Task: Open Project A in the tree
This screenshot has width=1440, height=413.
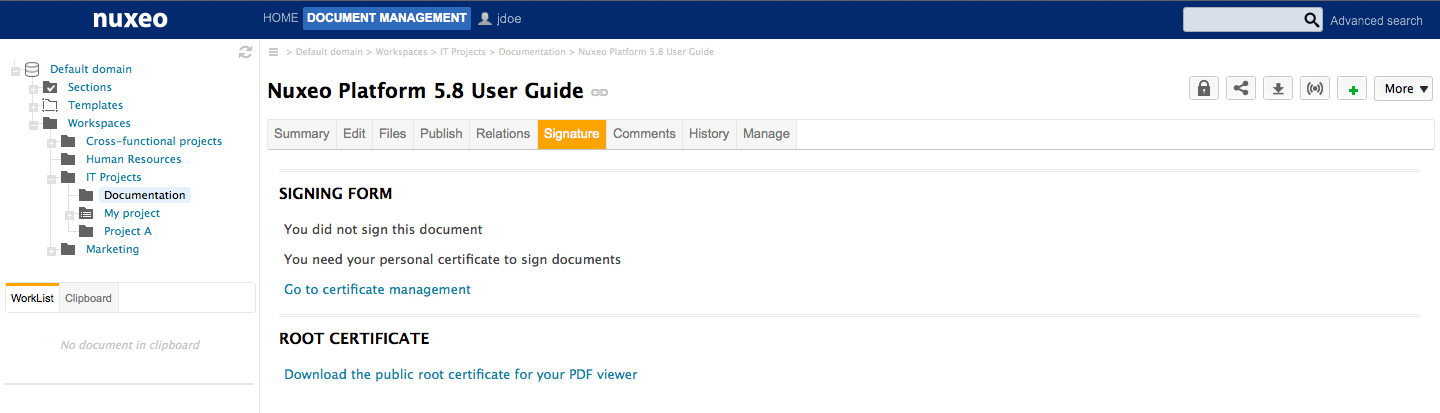Action: 128,231
